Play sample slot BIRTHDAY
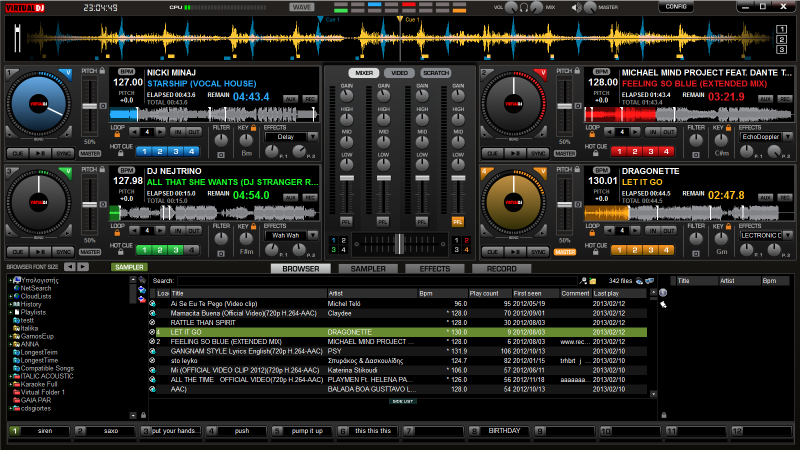 click(x=499, y=431)
